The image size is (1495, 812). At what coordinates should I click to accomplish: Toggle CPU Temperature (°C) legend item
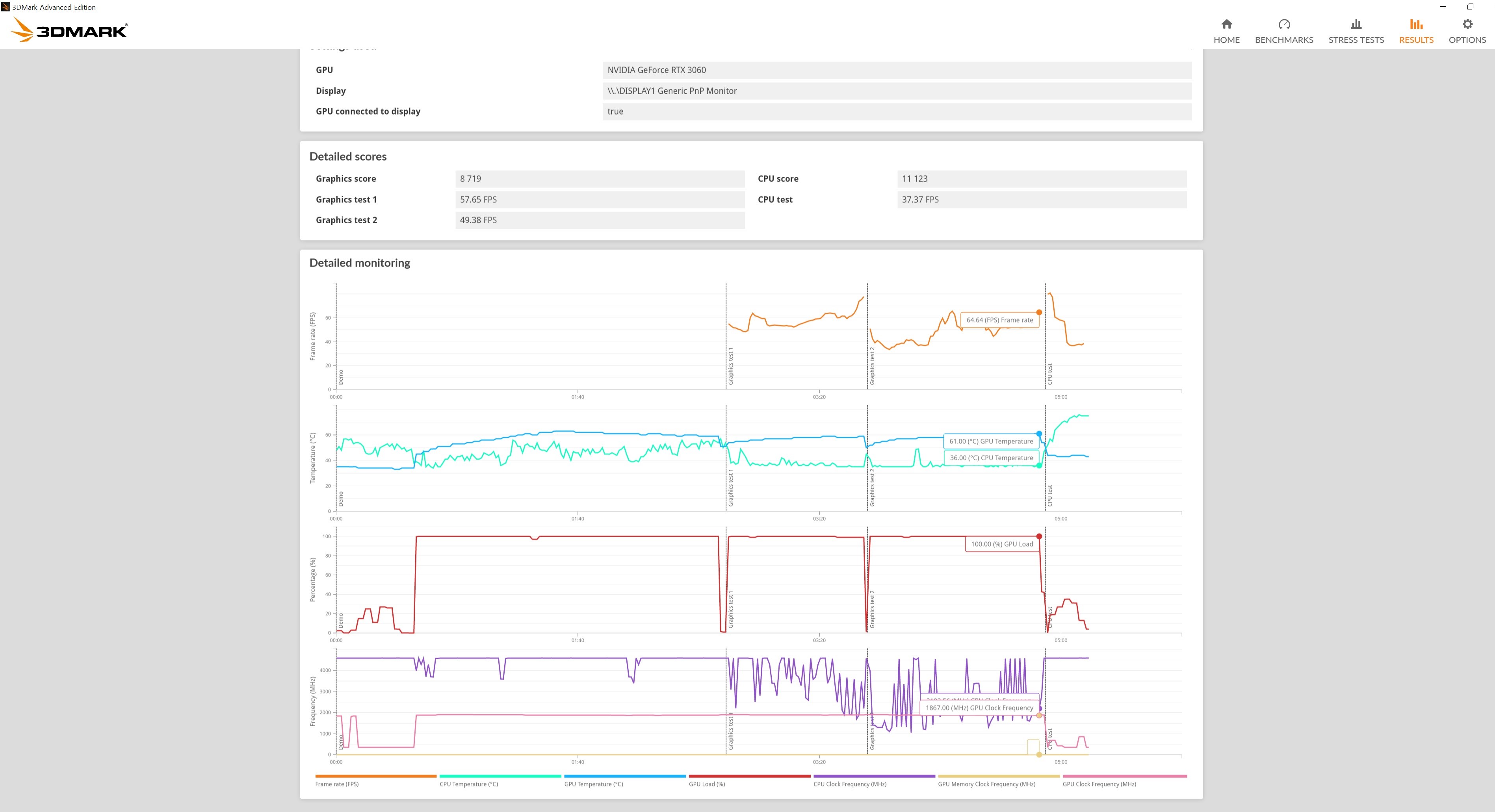(500, 780)
